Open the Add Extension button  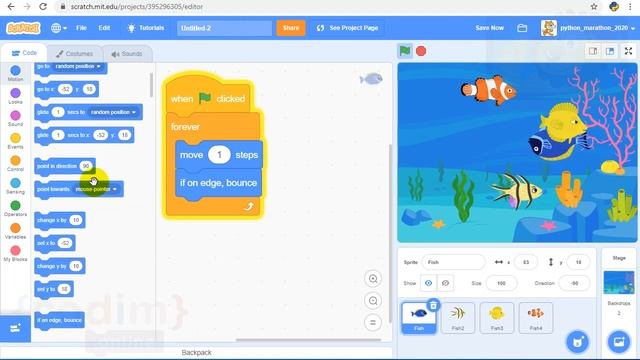(x=15, y=328)
